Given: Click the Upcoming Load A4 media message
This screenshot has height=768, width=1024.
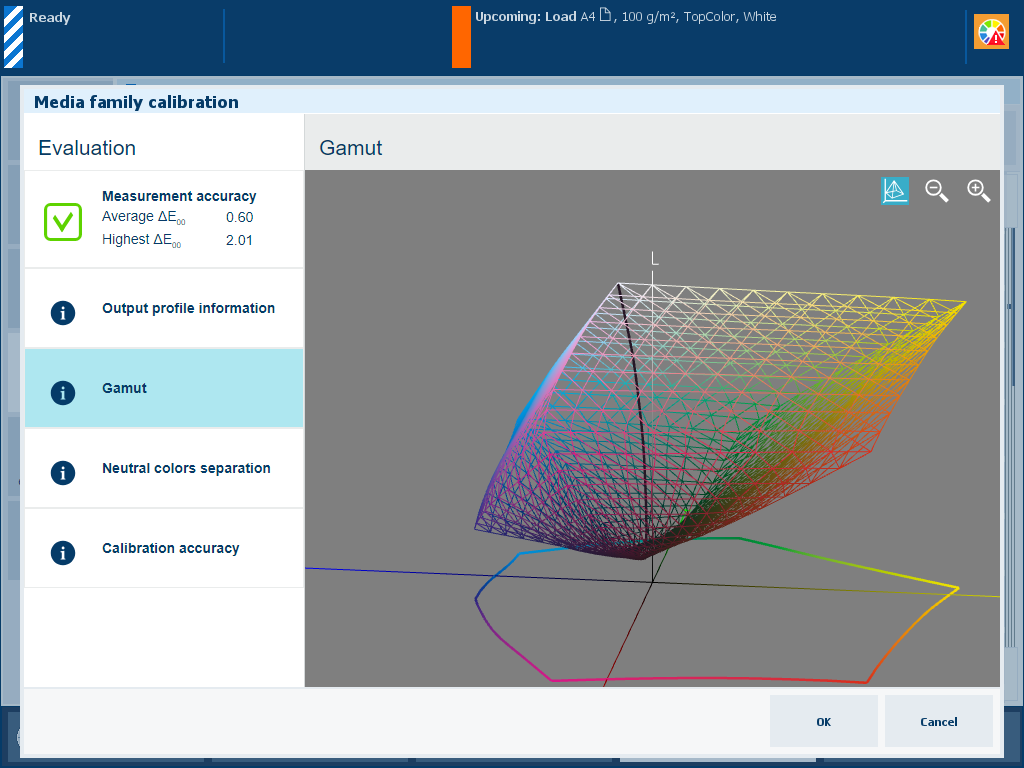Looking at the screenshot, I should (625, 17).
